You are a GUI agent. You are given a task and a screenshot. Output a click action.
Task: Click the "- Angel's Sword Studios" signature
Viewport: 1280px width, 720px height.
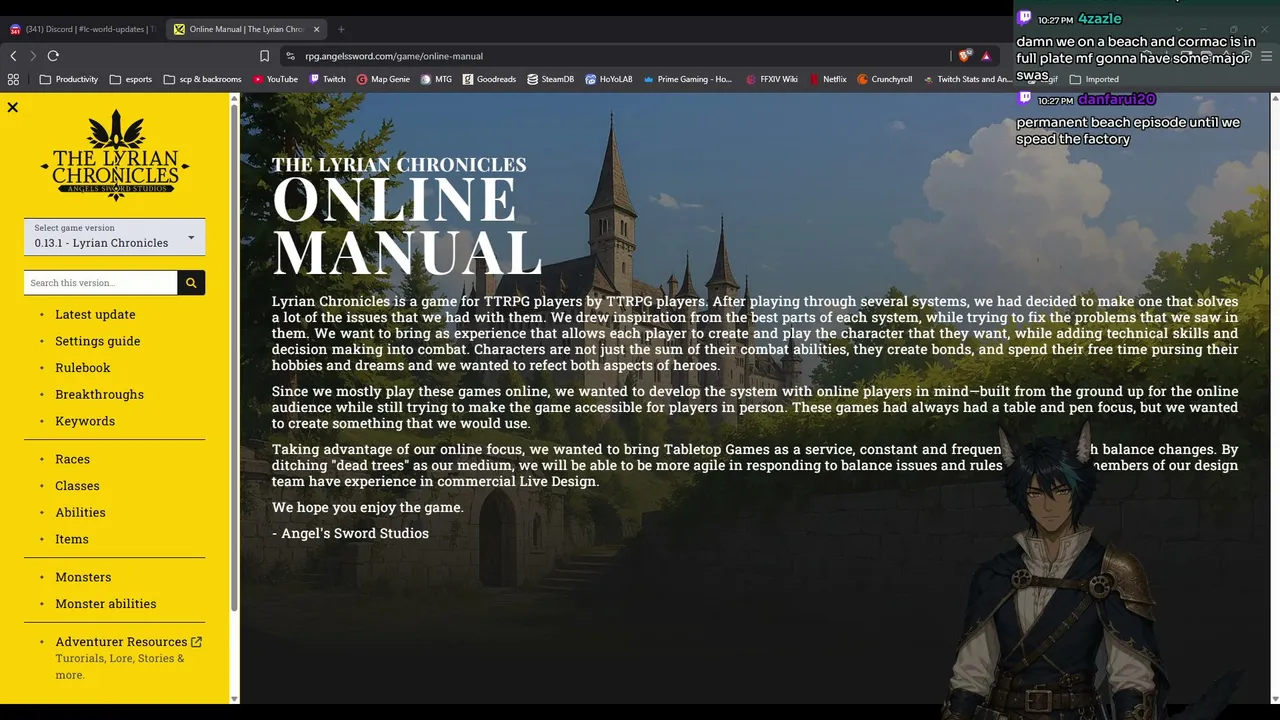tap(350, 533)
